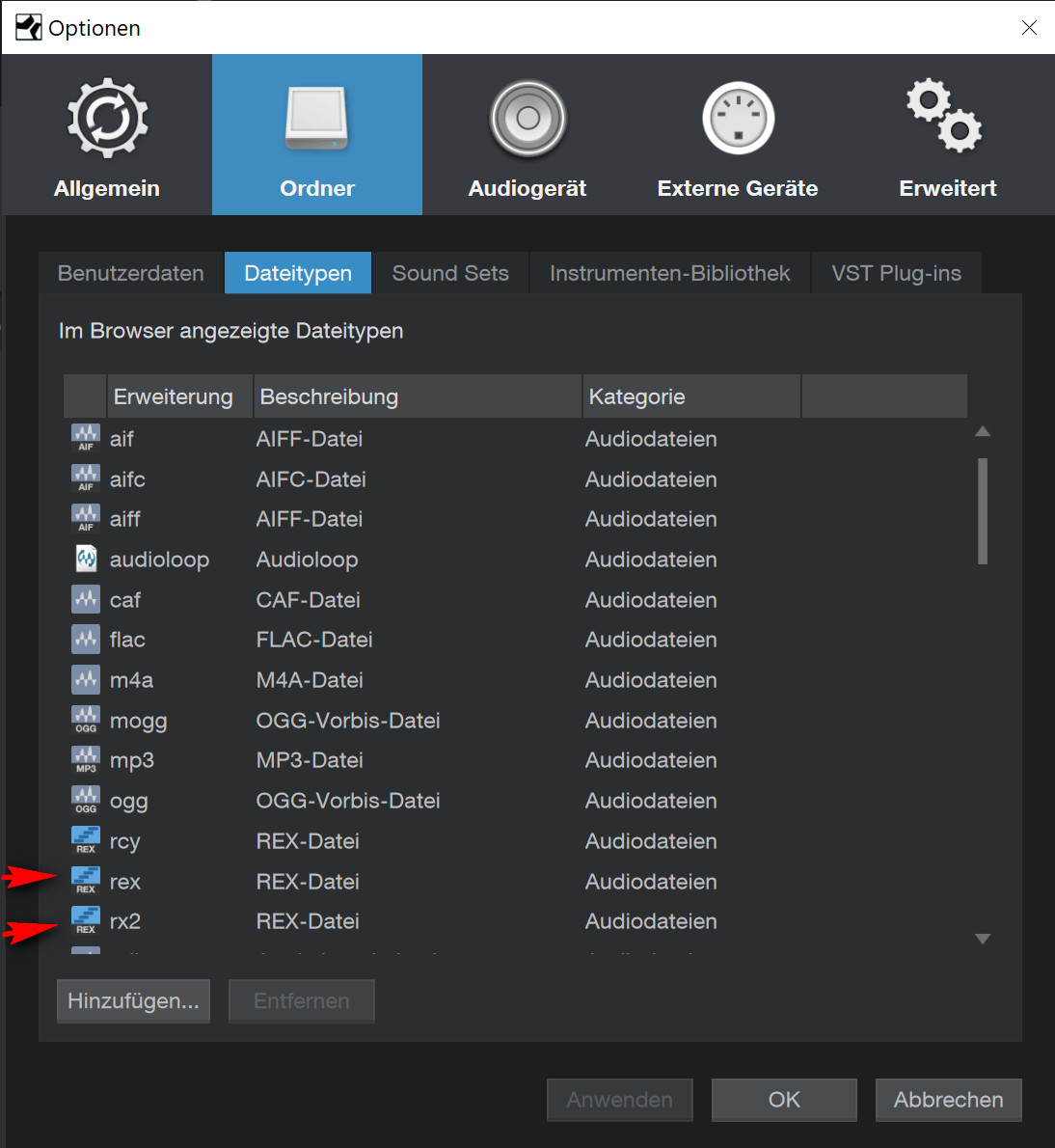This screenshot has width=1055, height=1148.
Task: Open the Allgemein settings section
Action: pyautogui.click(x=107, y=135)
